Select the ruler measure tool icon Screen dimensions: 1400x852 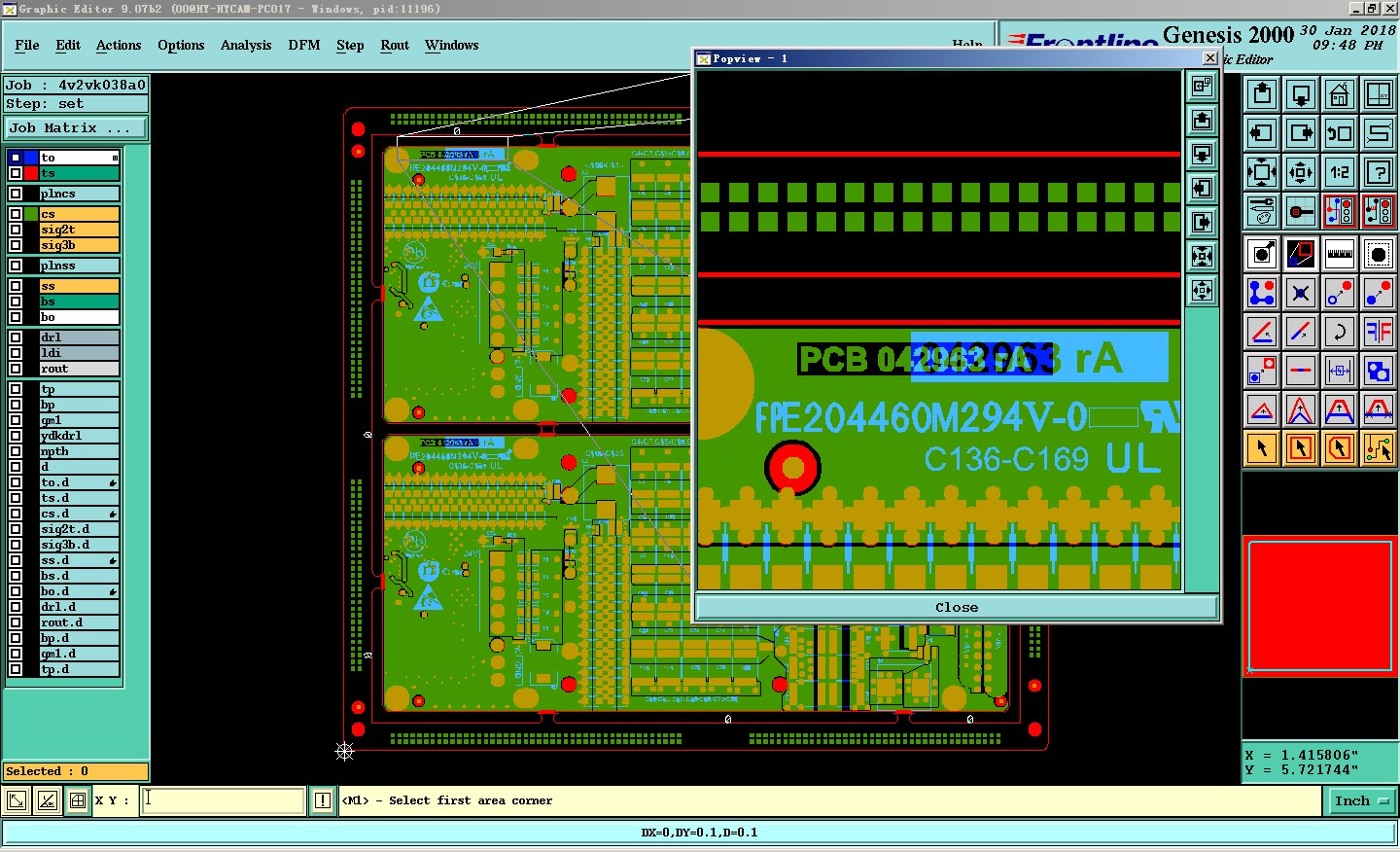1340,255
